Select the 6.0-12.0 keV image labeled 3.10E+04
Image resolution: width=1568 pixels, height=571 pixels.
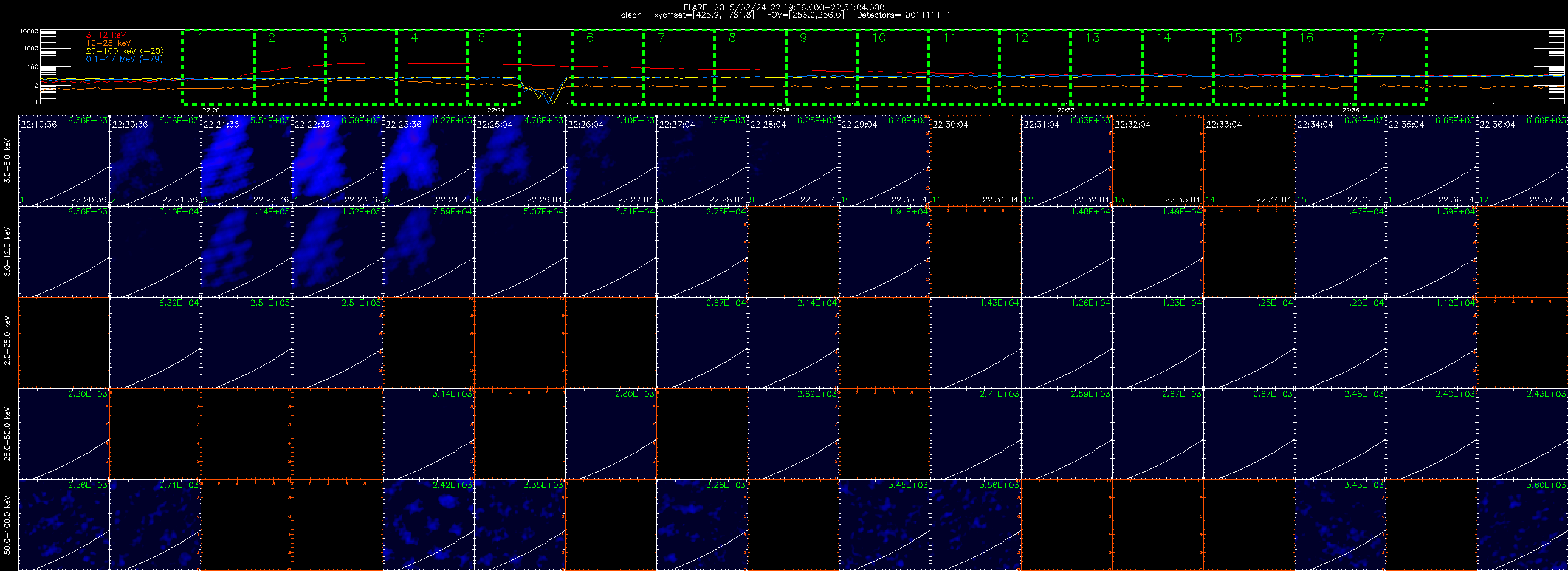(155, 251)
